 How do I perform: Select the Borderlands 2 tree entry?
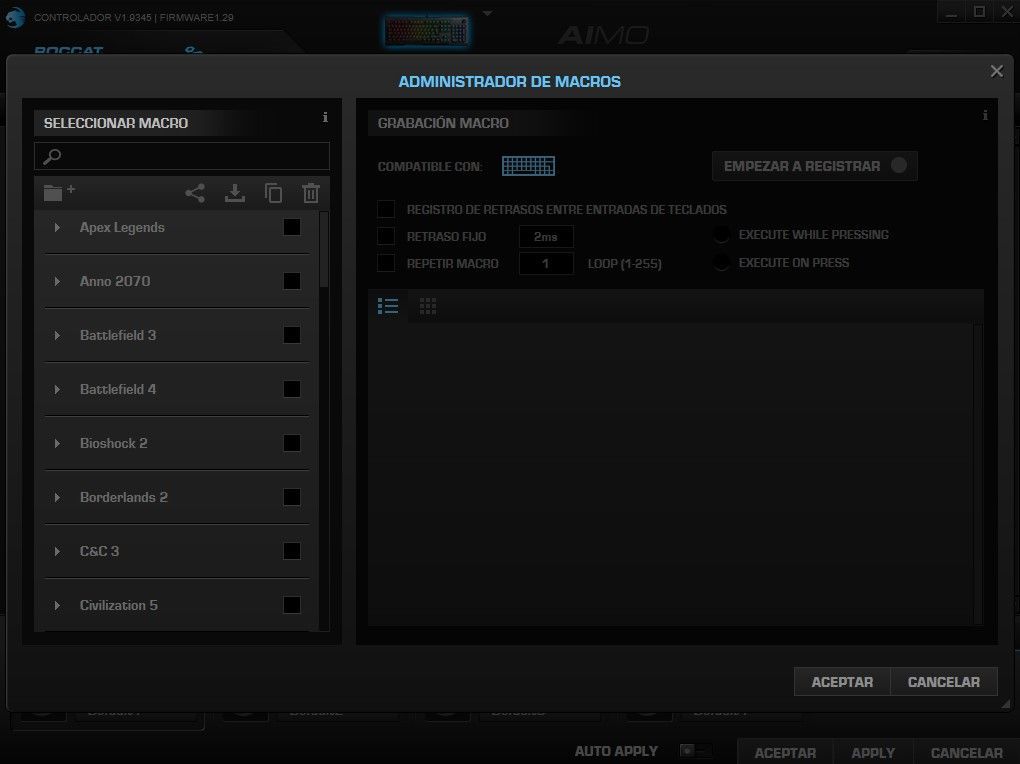pyautogui.click(x=123, y=497)
